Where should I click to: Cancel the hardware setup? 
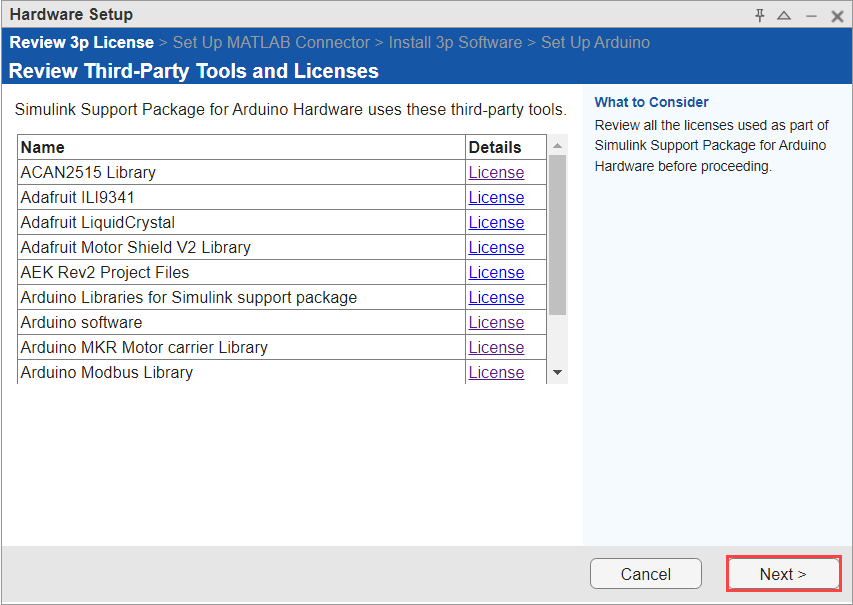645,574
